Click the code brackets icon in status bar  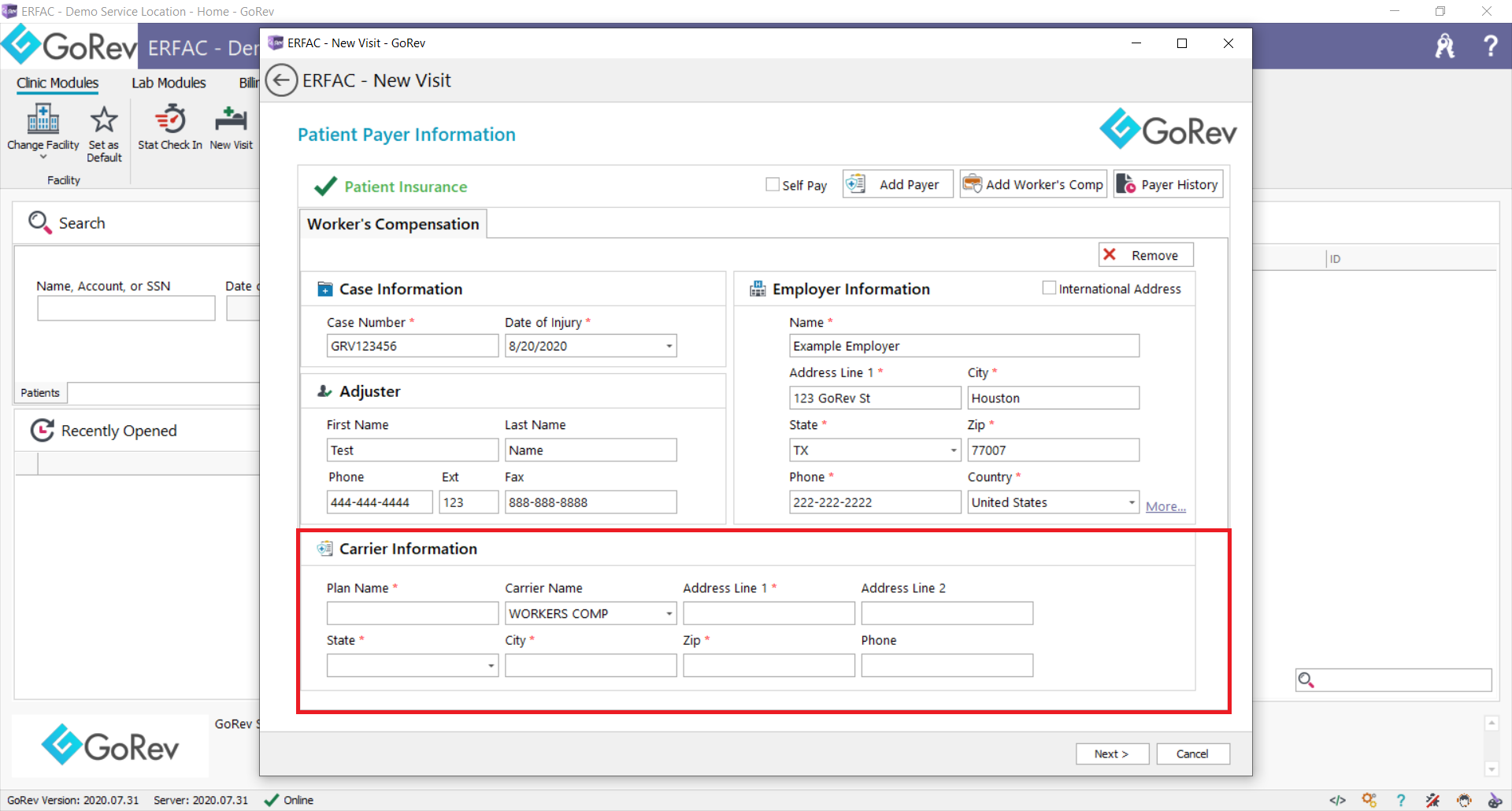pyautogui.click(x=1337, y=800)
